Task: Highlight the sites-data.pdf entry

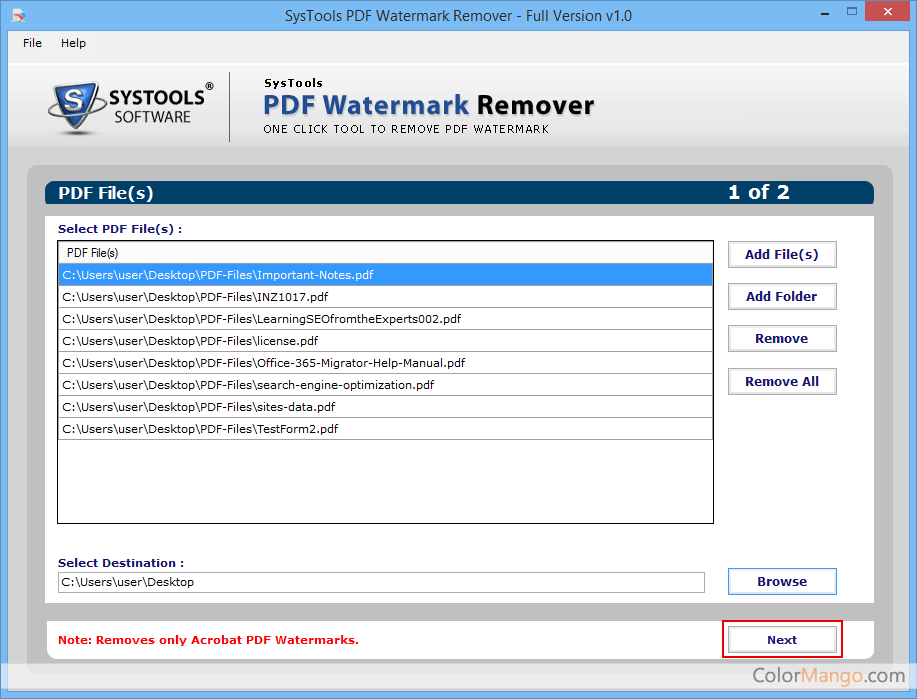Action: click(198, 407)
